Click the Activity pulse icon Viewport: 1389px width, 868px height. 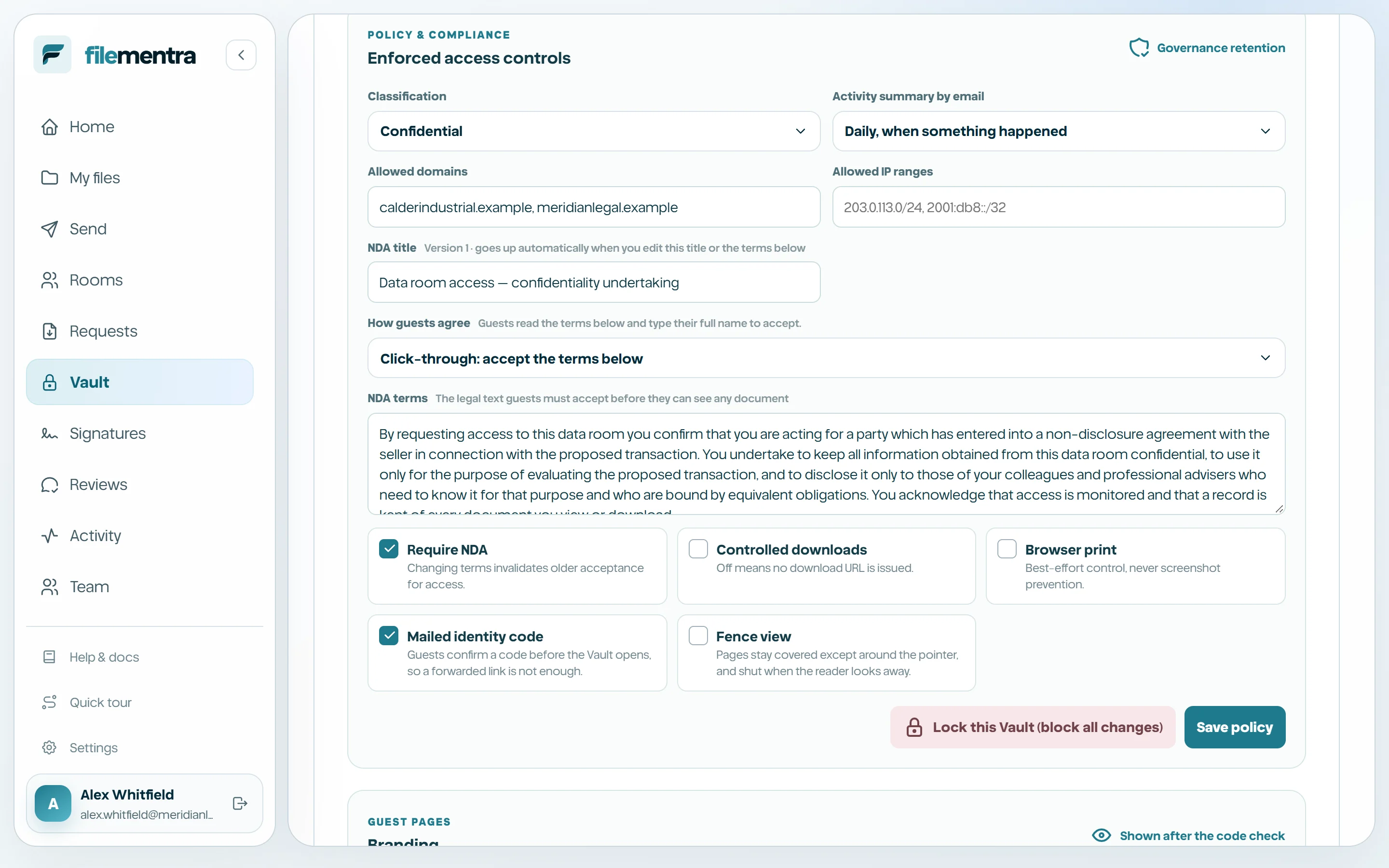coord(49,536)
